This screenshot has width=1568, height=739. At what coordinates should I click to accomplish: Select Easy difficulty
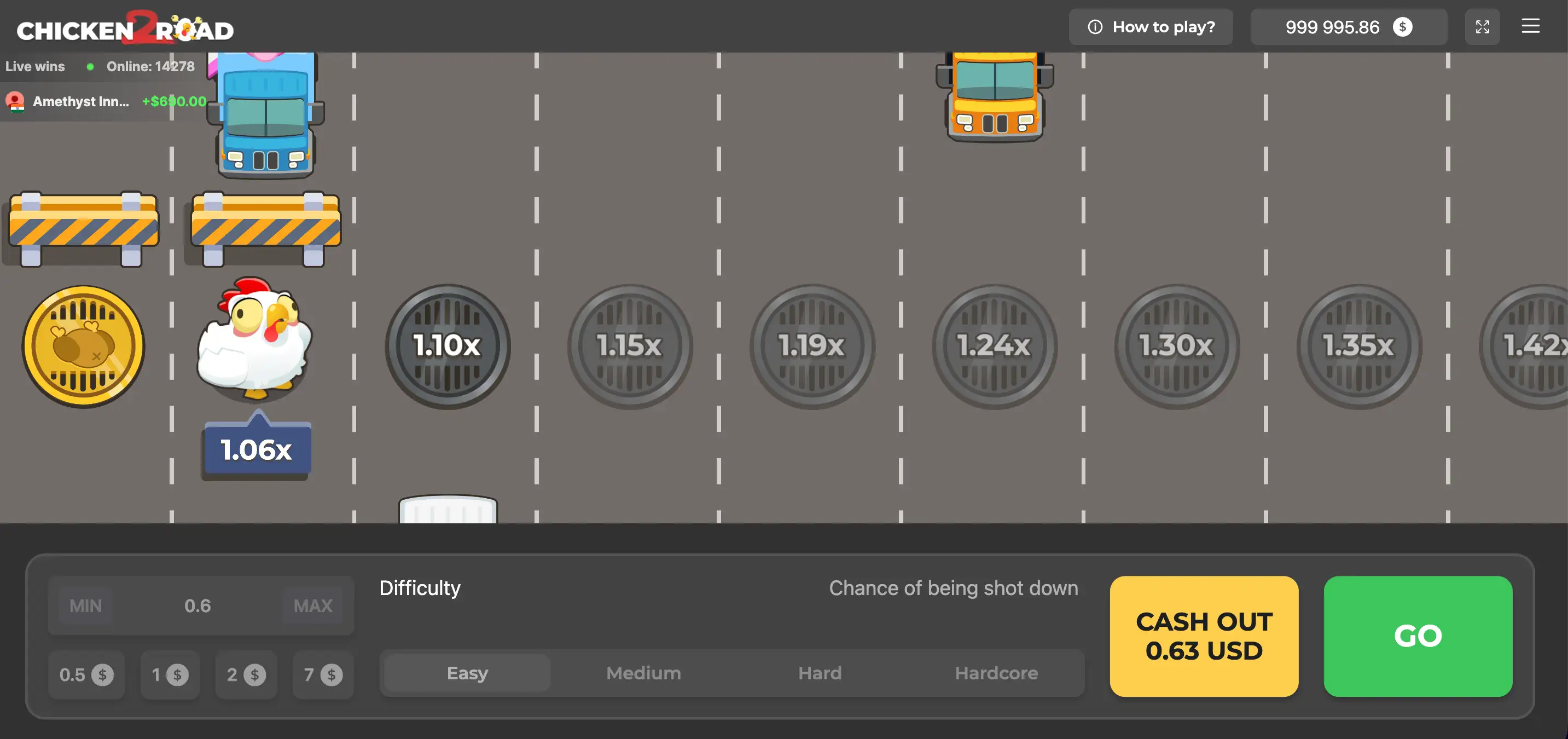467,673
